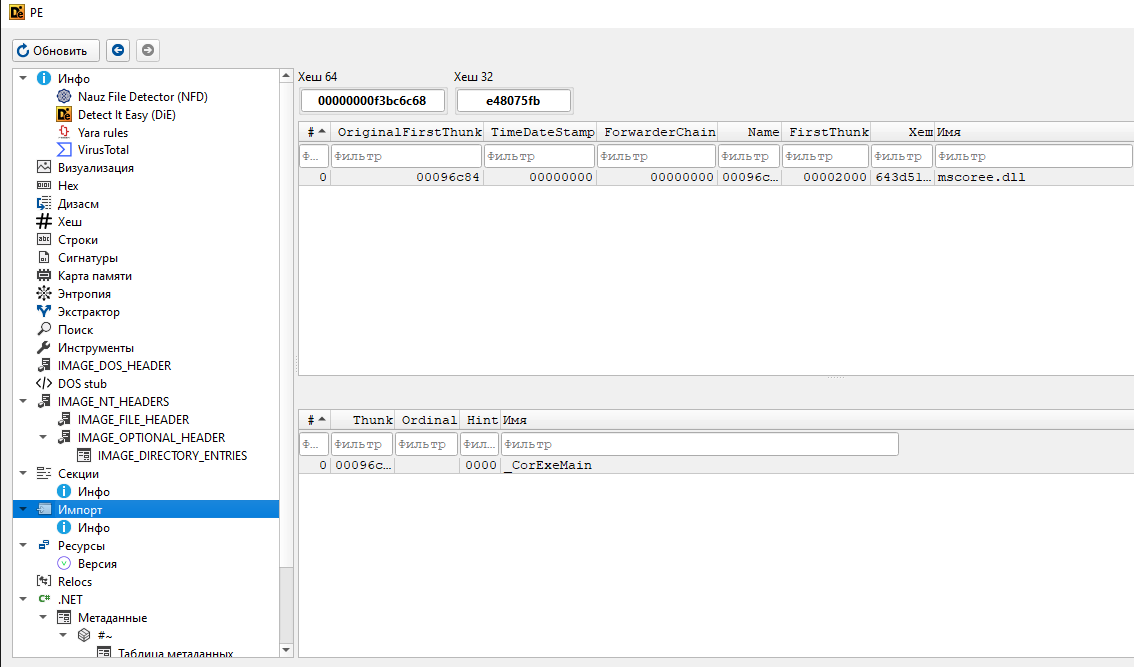The height and width of the screenshot is (667, 1134).
Task: Sort by OriginalFirstThunk column header
Action: 407,132
